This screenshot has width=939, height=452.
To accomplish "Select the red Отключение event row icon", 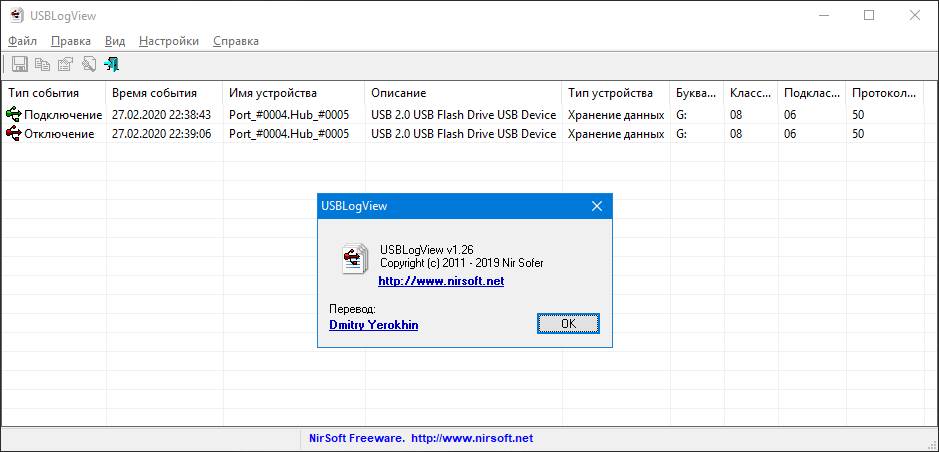I will (x=13, y=134).
